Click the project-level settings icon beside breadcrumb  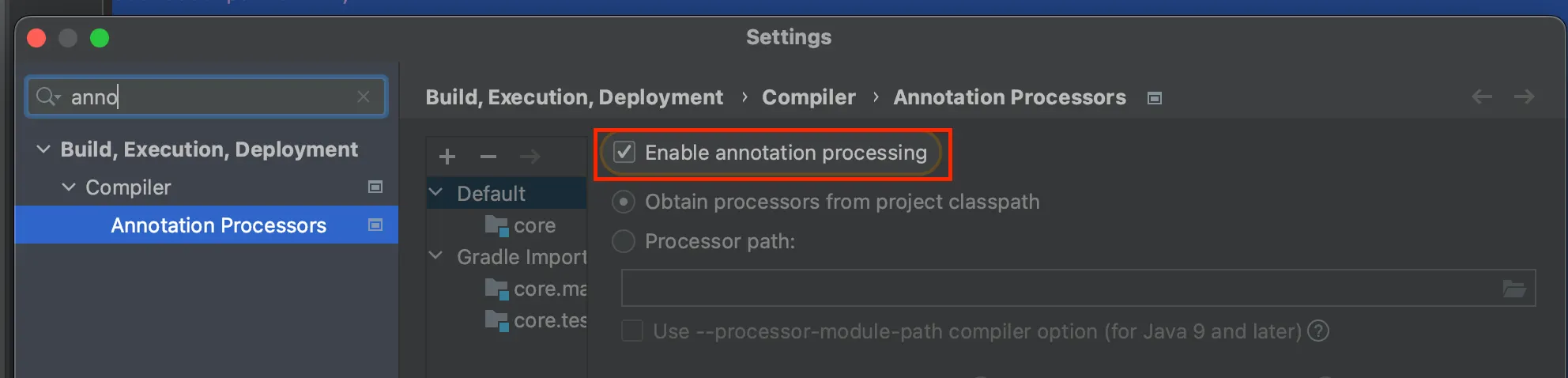pos(1155,98)
